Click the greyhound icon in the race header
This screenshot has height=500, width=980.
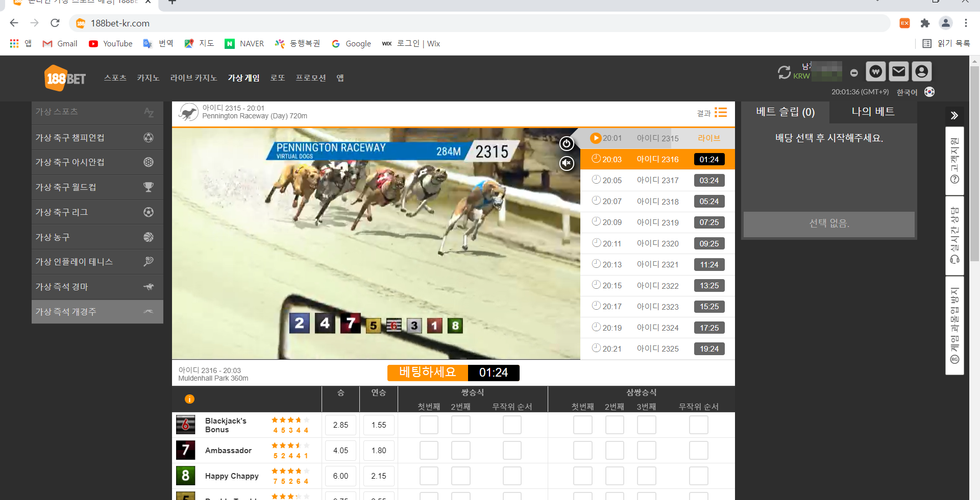(188, 112)
